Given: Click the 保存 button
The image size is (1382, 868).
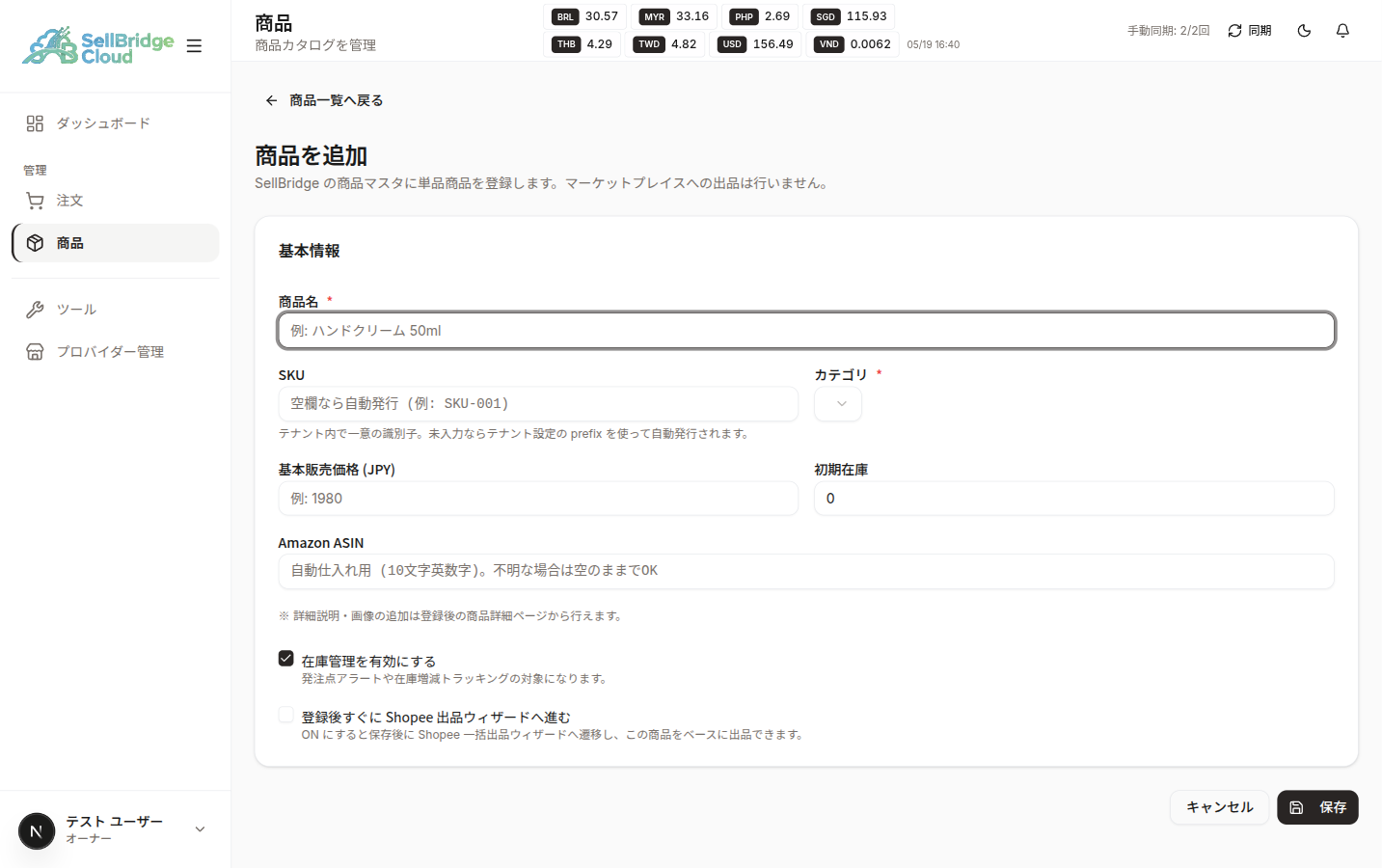Looking at the screenshot, I should tap(1317, 807).
